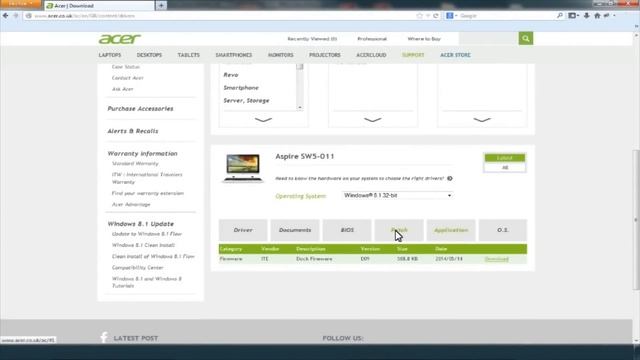Open the Compatibility Center link
Image resolution: width=640 pixels, height=360 pixels.
[x=138, y=267]
